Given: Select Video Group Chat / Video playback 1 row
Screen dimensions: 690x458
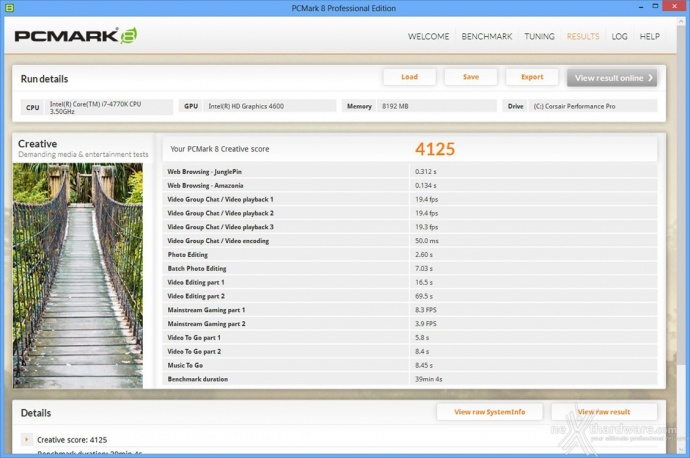Looking at the screenshot, I should [x=410, y=199].
